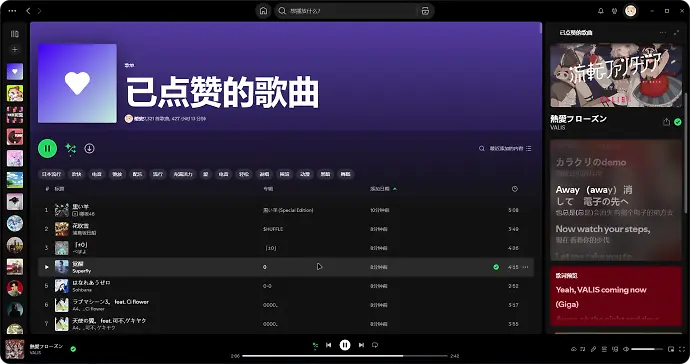The image size is (690, 364).
Task: Sort by the 专辑 column header
Action: pos(268,189)
